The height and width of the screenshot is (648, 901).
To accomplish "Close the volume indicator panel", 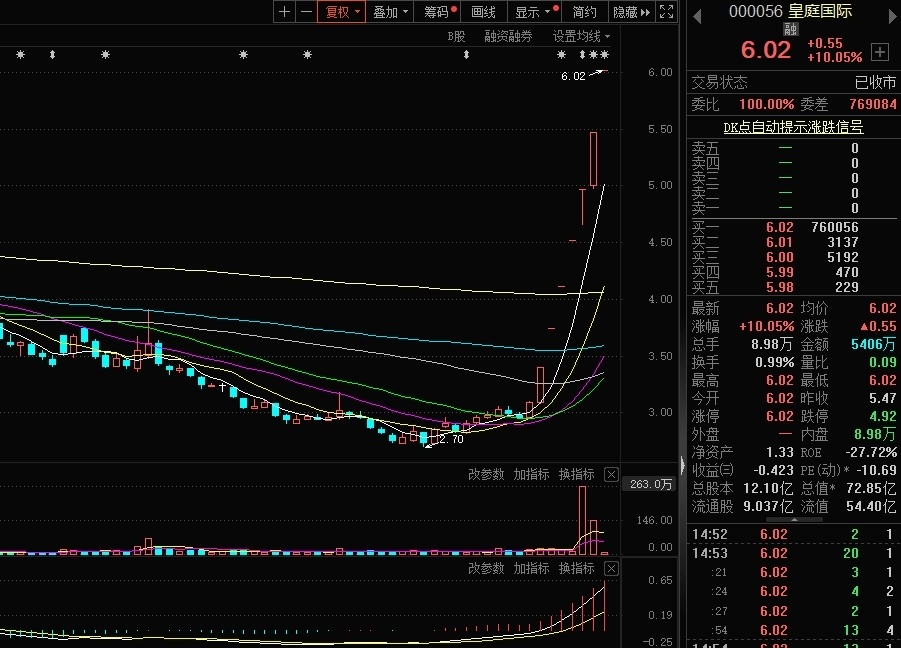I will pyautogui.click(x=611, y=475).
